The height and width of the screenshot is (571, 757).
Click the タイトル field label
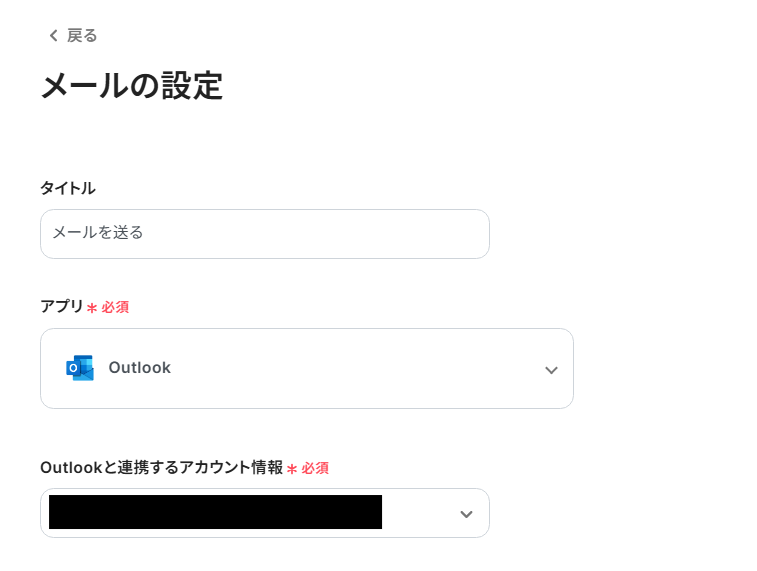point(68,188)
